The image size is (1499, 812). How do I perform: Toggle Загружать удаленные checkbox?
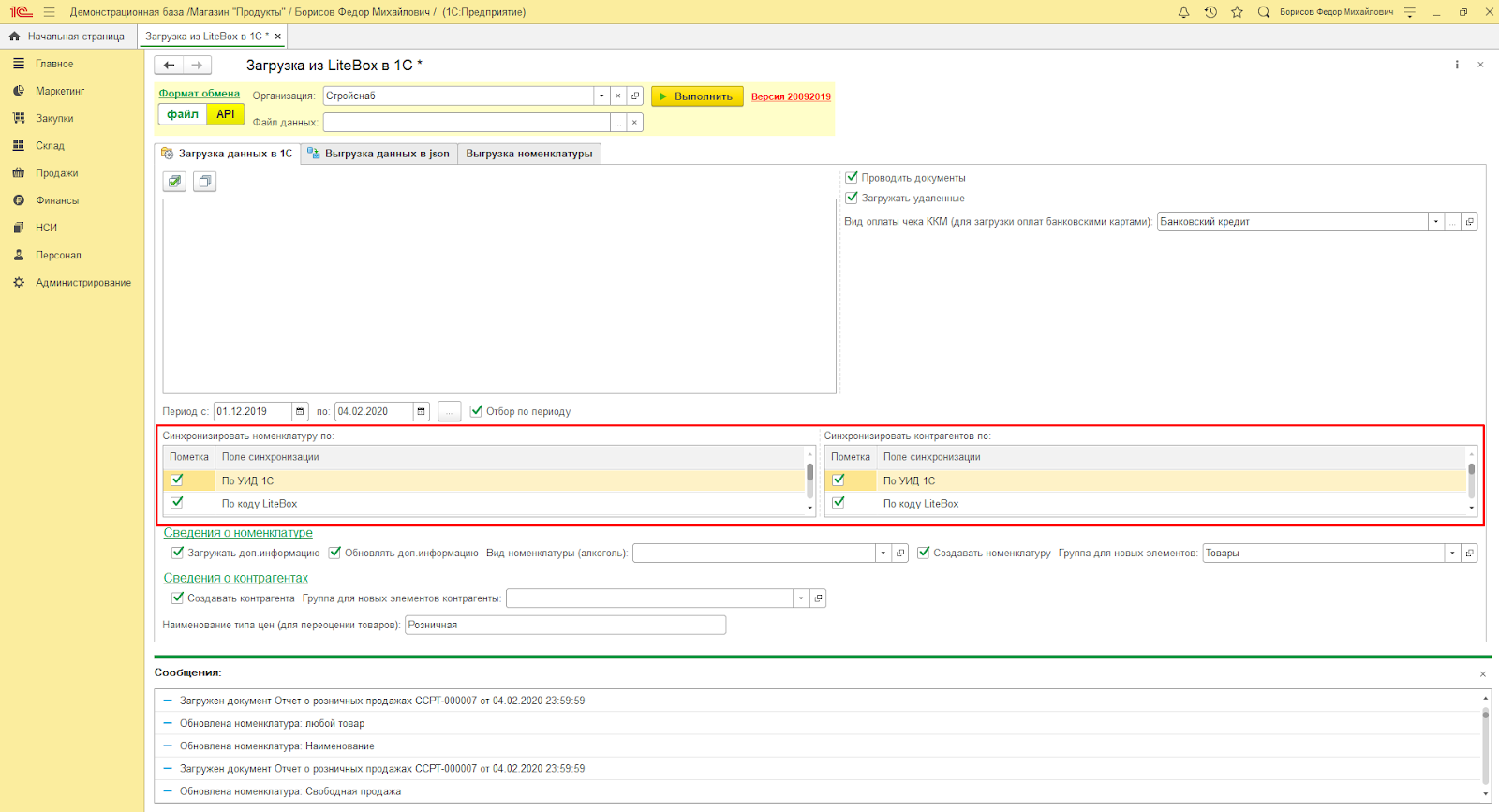852,198
